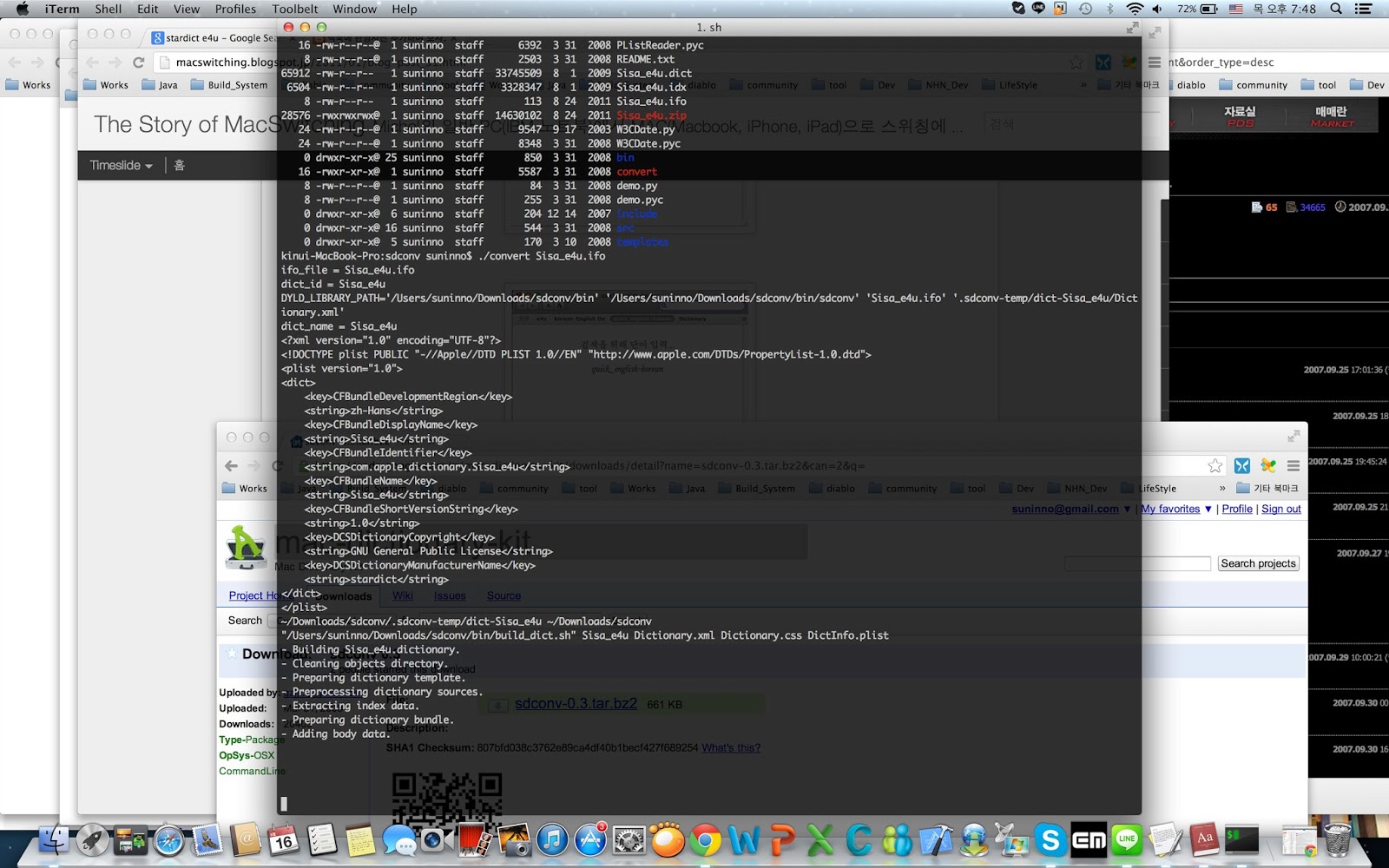Open Build_System bookmark folder

click(x=229, y=85)
